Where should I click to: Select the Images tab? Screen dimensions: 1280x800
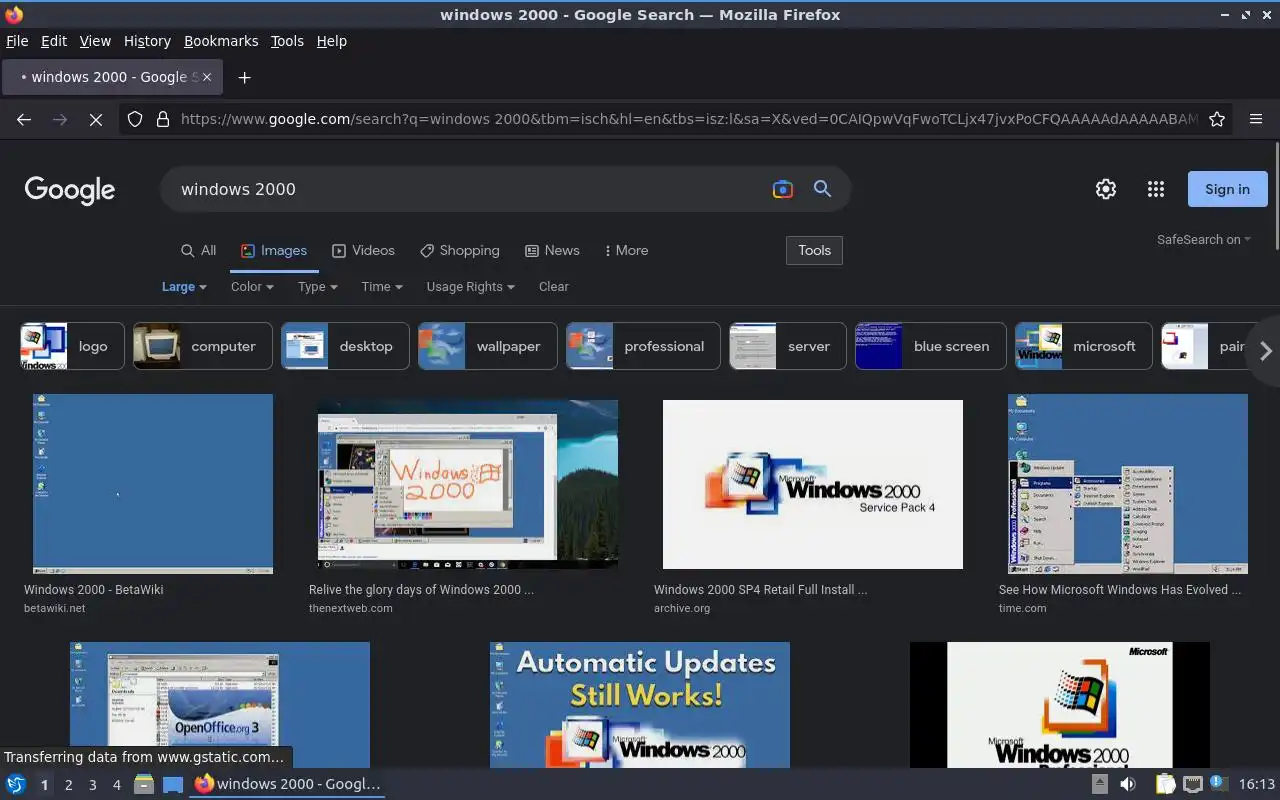pos(274,250)
